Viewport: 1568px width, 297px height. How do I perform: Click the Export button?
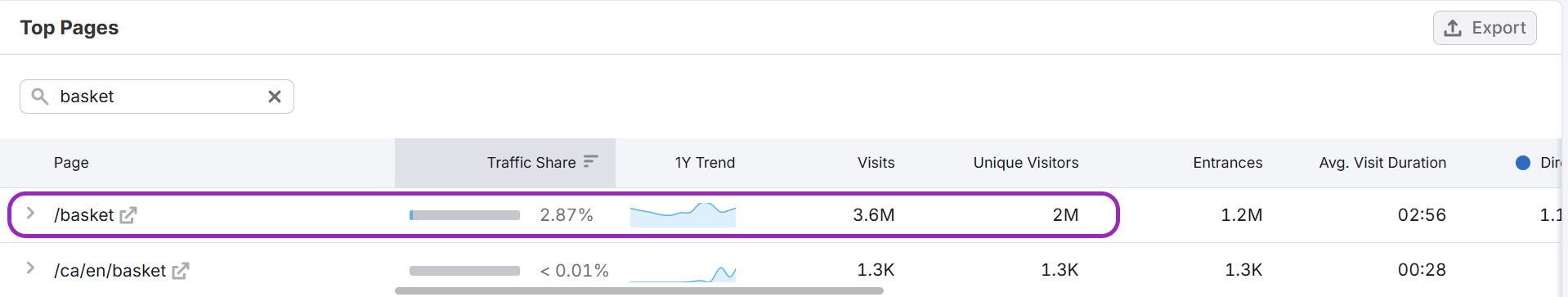coord(1485,28)
